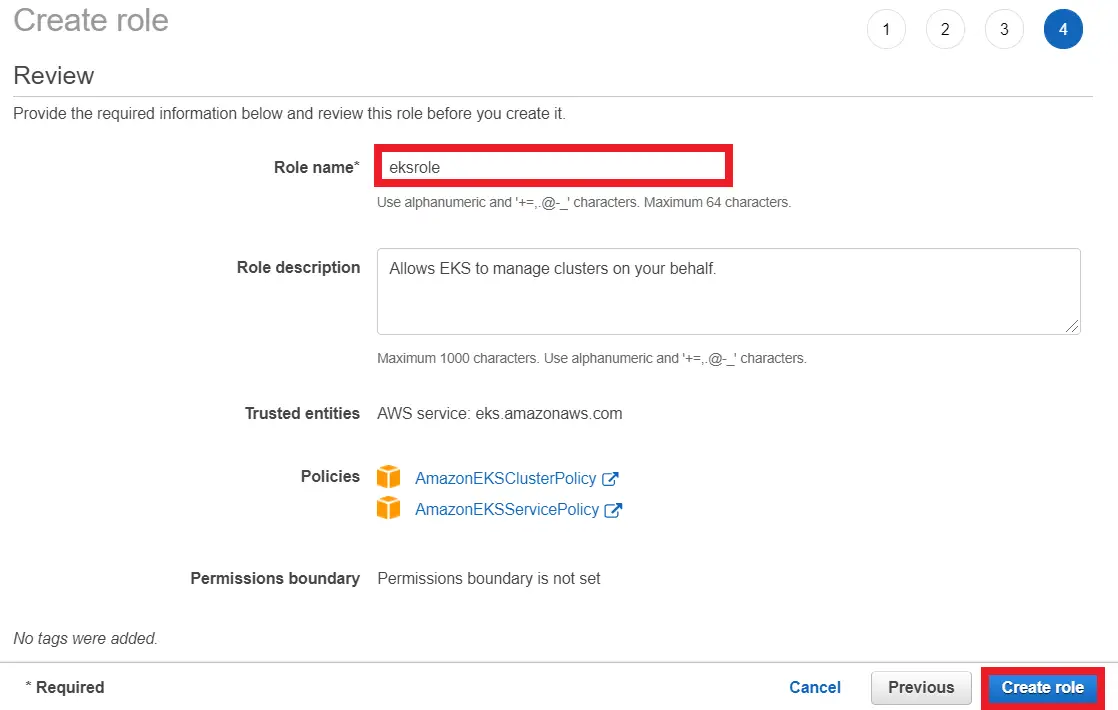Click policy box icon for AmazonEKSServicePolicy
Screen dimensions: 1118x710
(x=389, y=508)
